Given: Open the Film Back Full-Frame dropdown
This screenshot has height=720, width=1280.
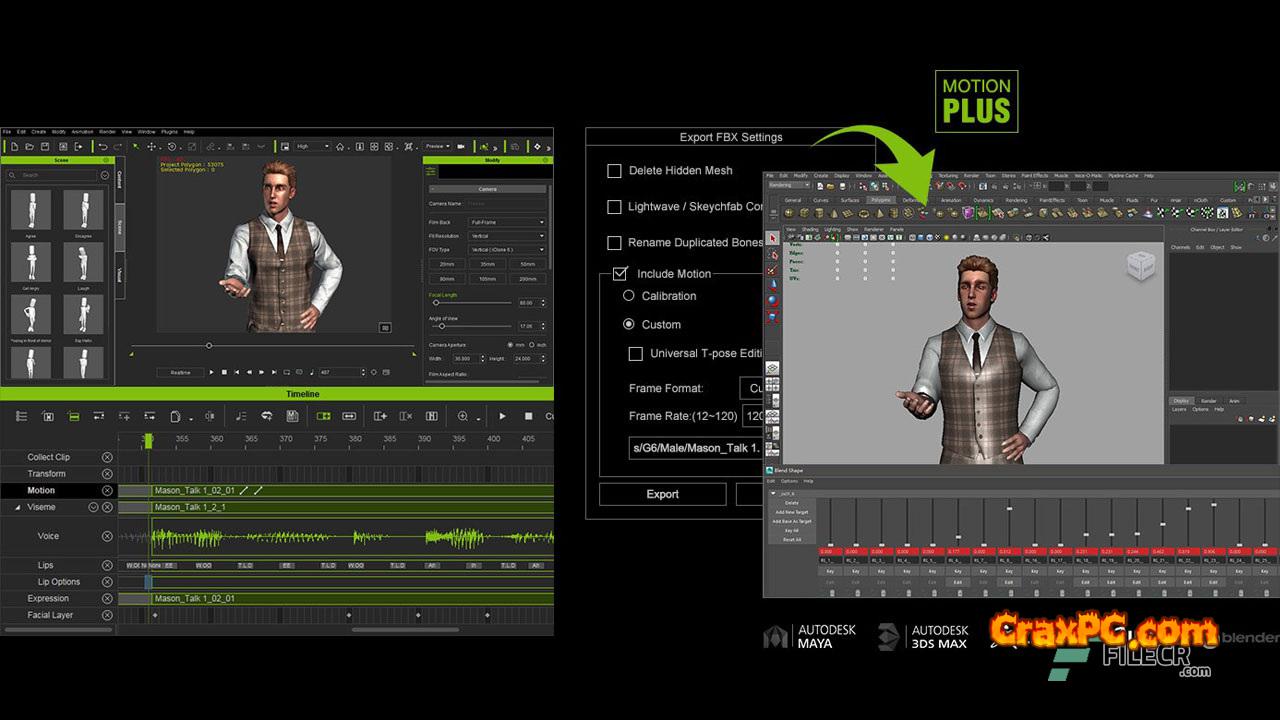Looking at the screenshot, I should click(508, 222).
